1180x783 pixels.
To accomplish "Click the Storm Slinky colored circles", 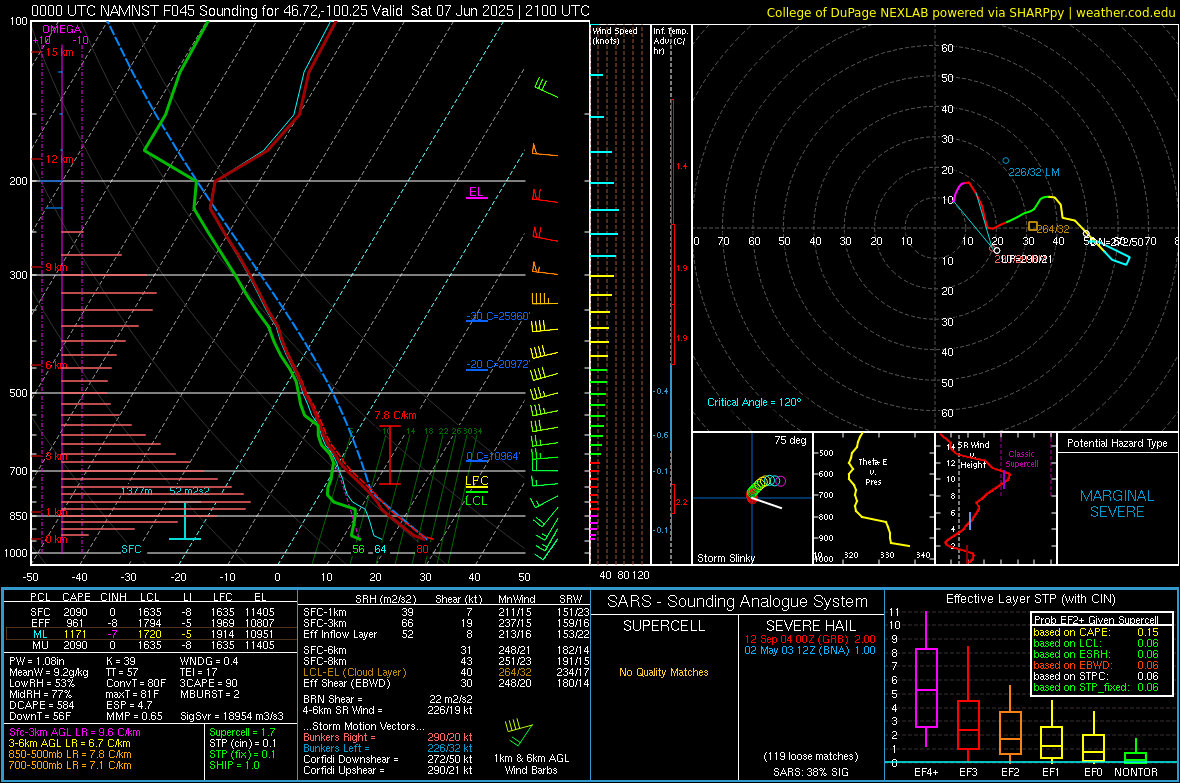I will click(x=765, y=486).
